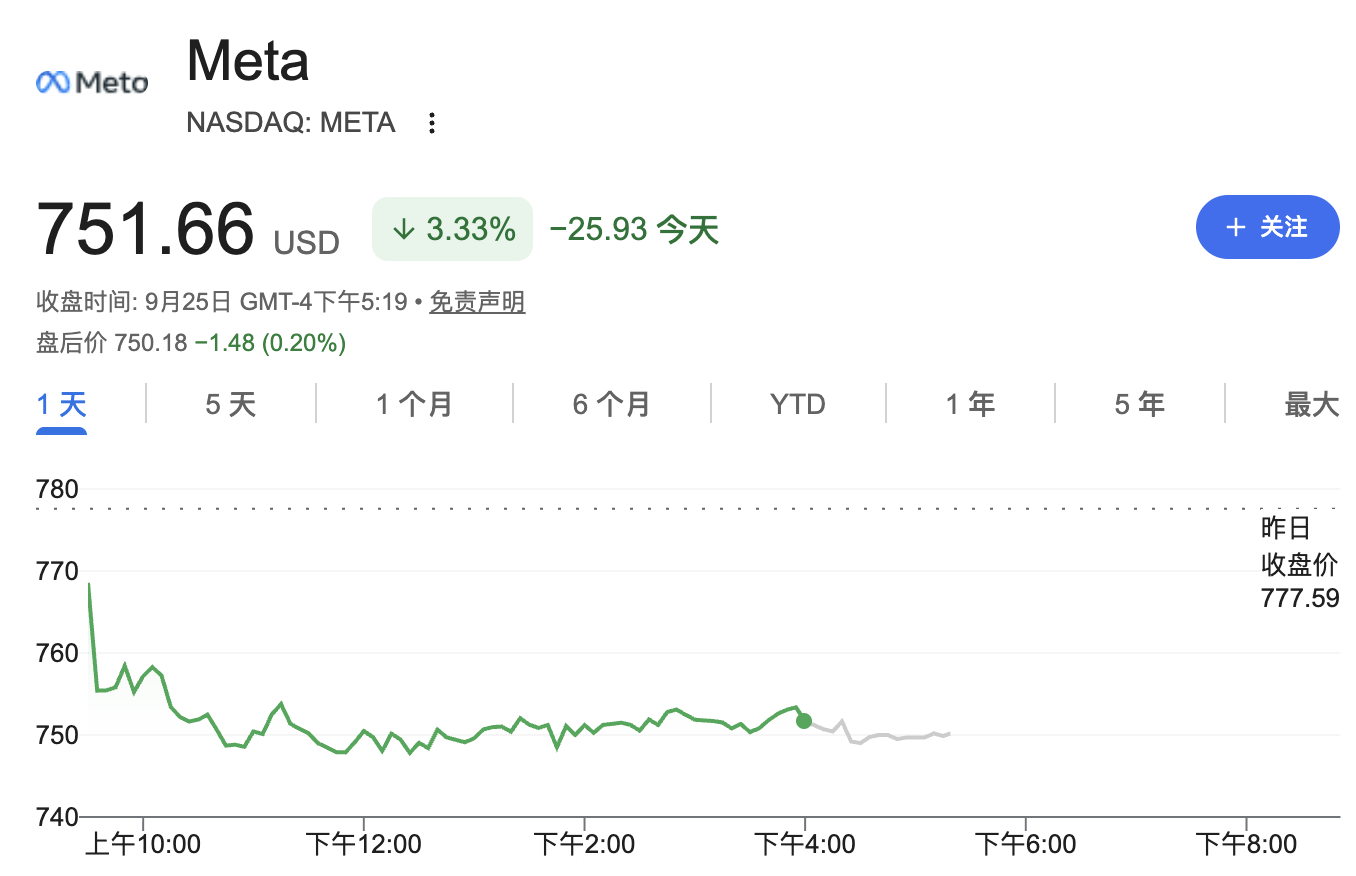1356x876 pixels.
Task: Click the 关注 follow button
Action: 1267,228
